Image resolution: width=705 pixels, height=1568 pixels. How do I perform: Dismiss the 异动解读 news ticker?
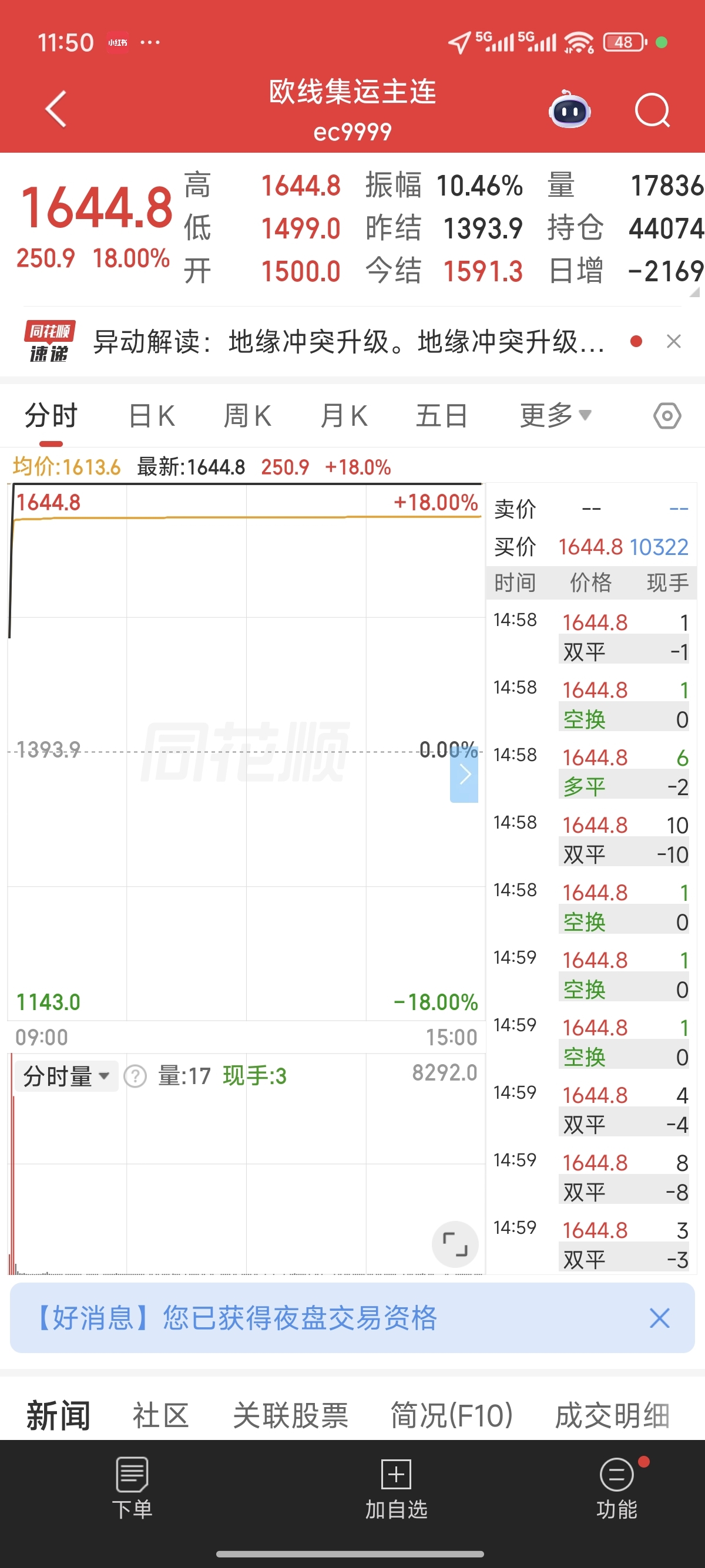[x=673, y=341]
